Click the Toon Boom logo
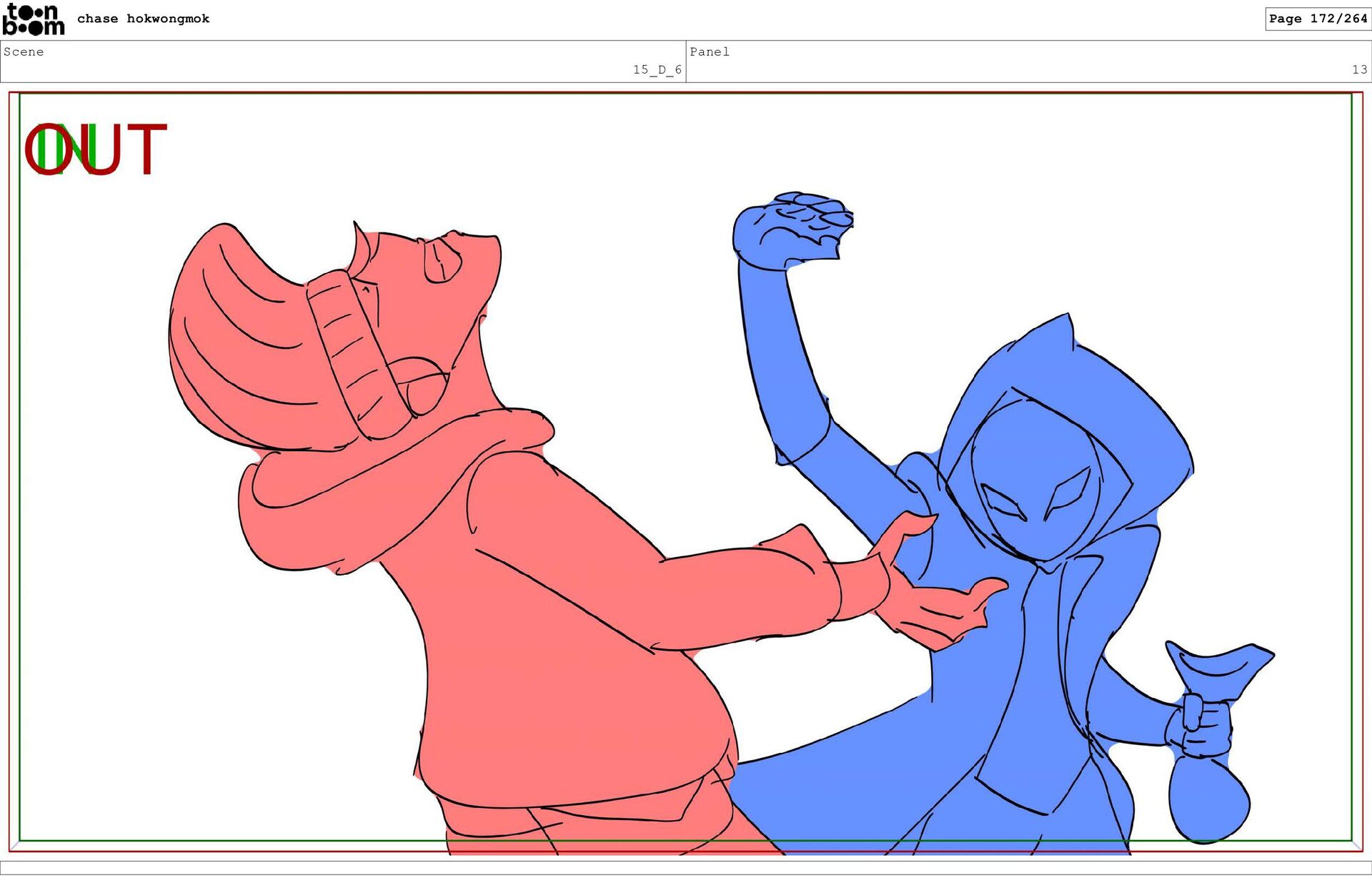The width and height of the screenshot is (1372, 888). 33,19
